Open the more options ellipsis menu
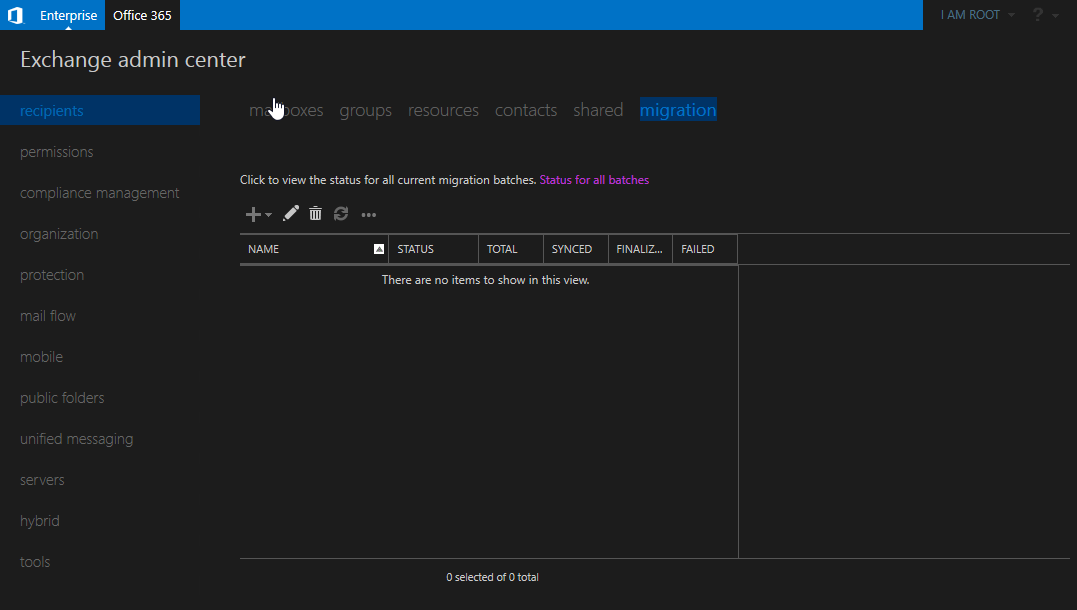 (369, 215)
